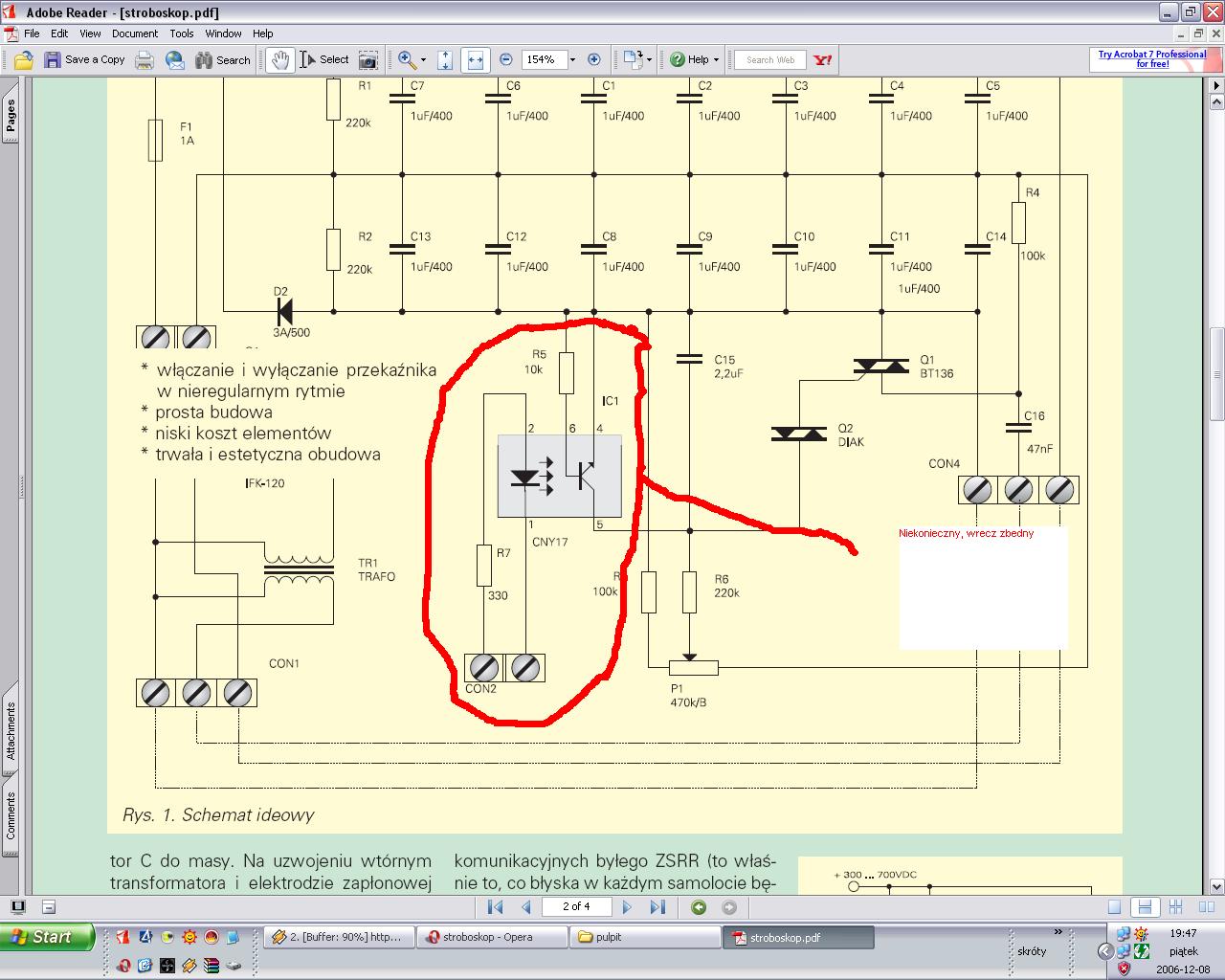Click the Fit Page height icon

(445, 59)
